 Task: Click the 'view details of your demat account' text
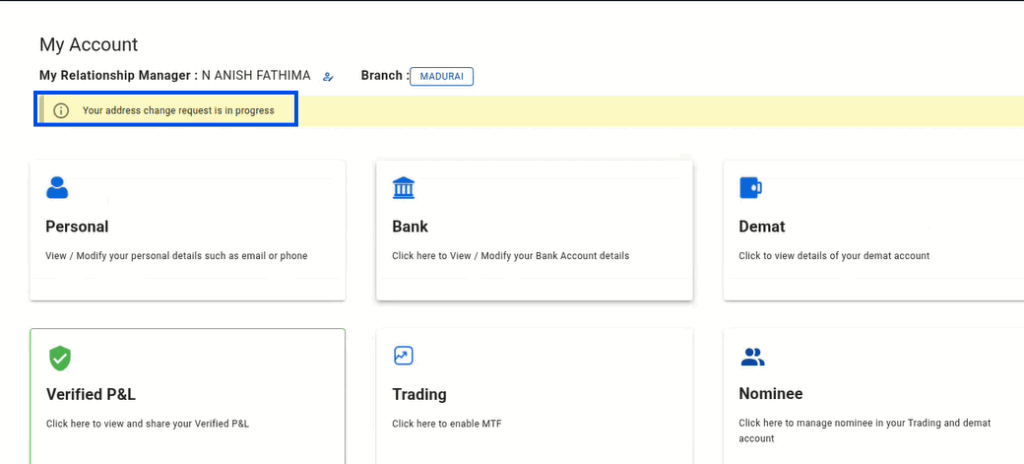click(853, 256)
